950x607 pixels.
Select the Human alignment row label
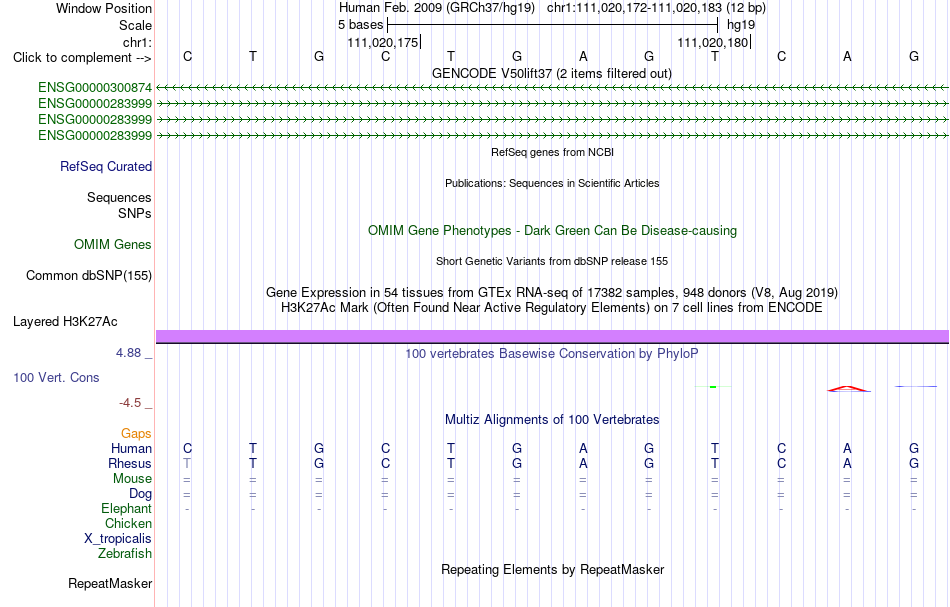pyautogui.click(x=131, y=448)
